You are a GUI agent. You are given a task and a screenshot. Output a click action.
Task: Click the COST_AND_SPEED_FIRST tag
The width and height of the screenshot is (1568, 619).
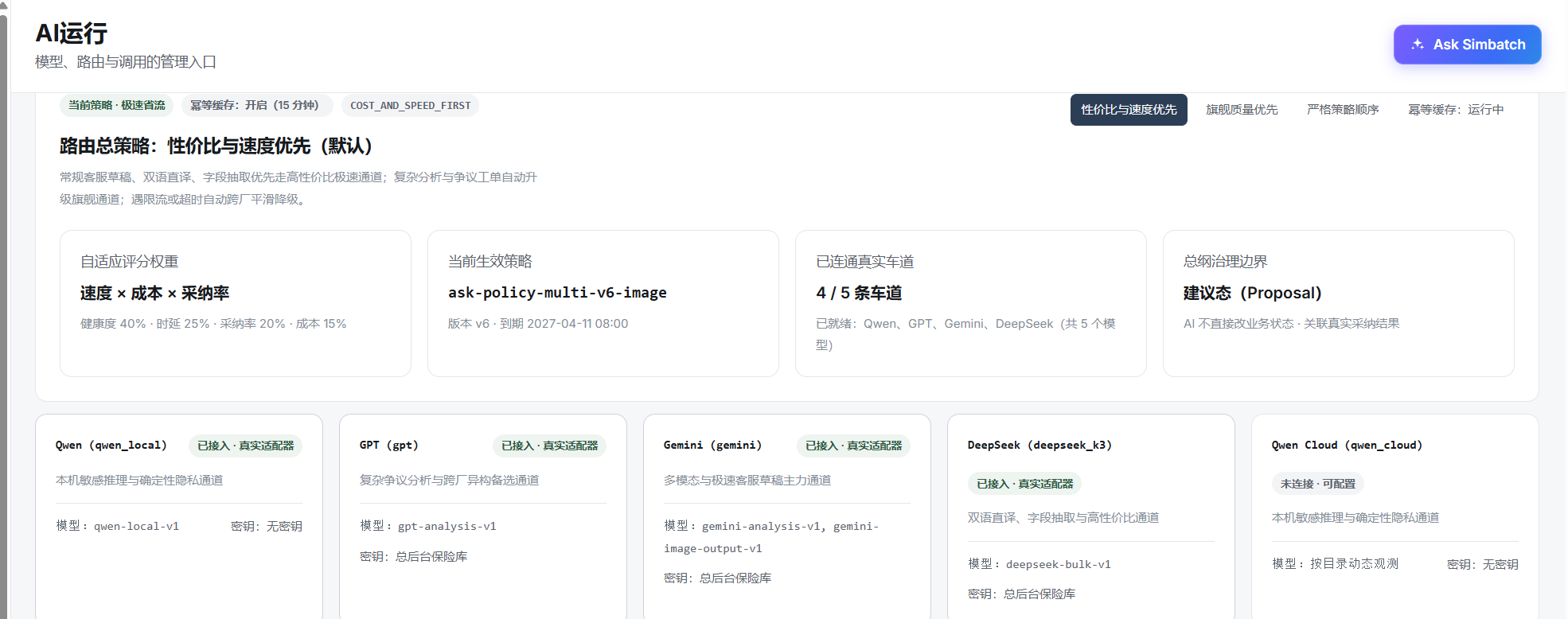pos(411,105)
